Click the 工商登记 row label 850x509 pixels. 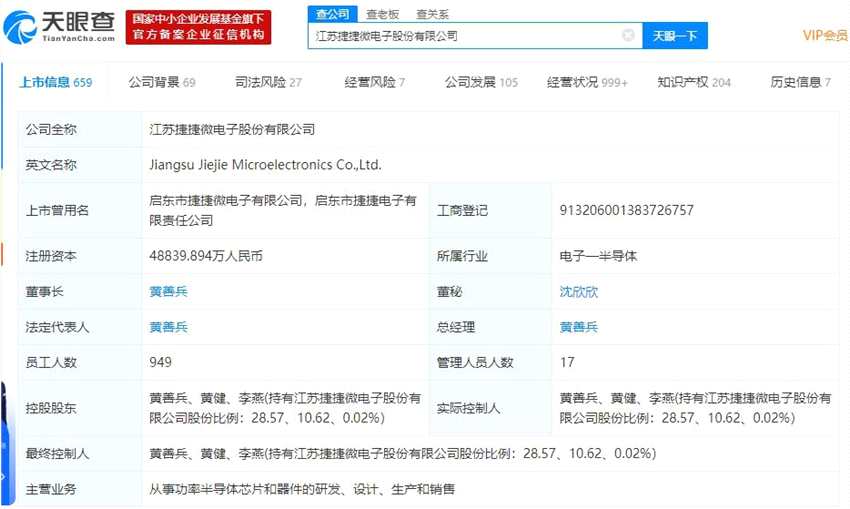(x=462, y=210)
